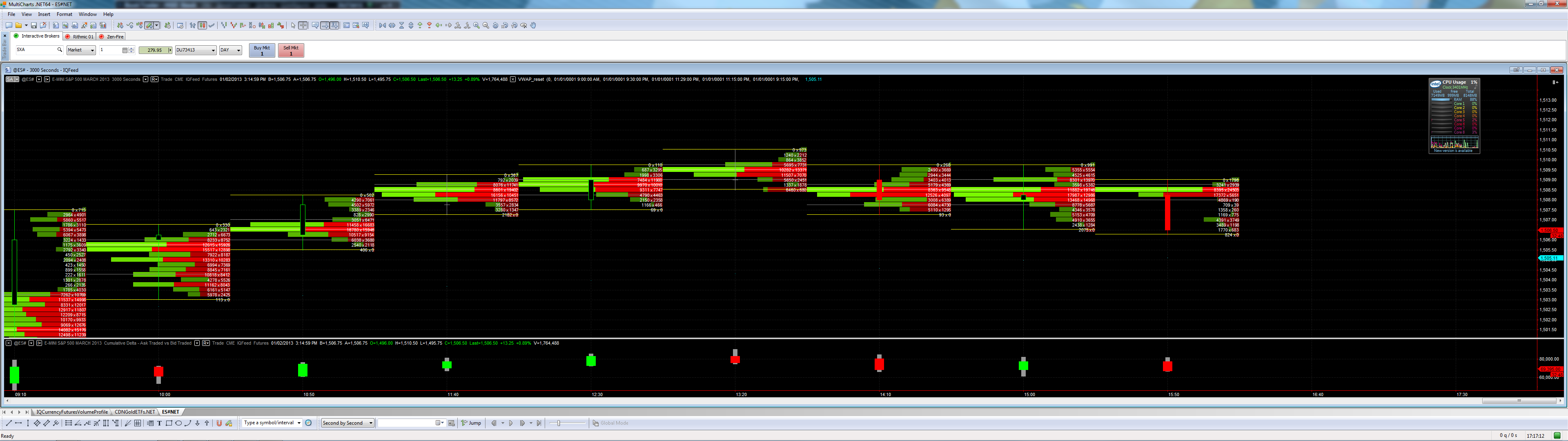Click the green up arrow toolbar icon
The width and height of the screenshot is (1568, 441).
click(420, 26)
